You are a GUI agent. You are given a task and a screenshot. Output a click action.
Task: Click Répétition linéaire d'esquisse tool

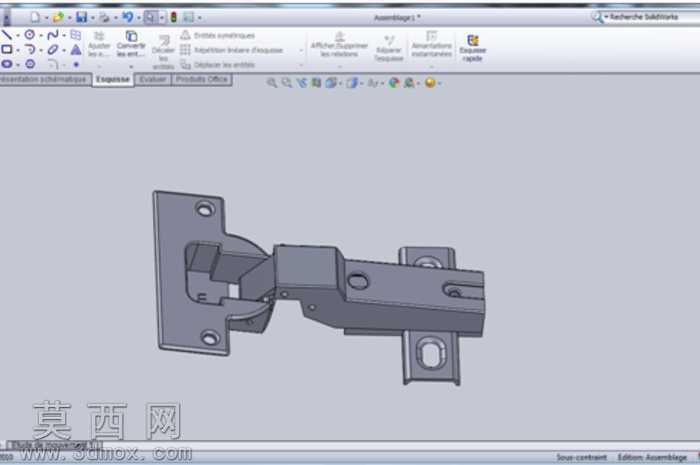[x=232, y=50]
